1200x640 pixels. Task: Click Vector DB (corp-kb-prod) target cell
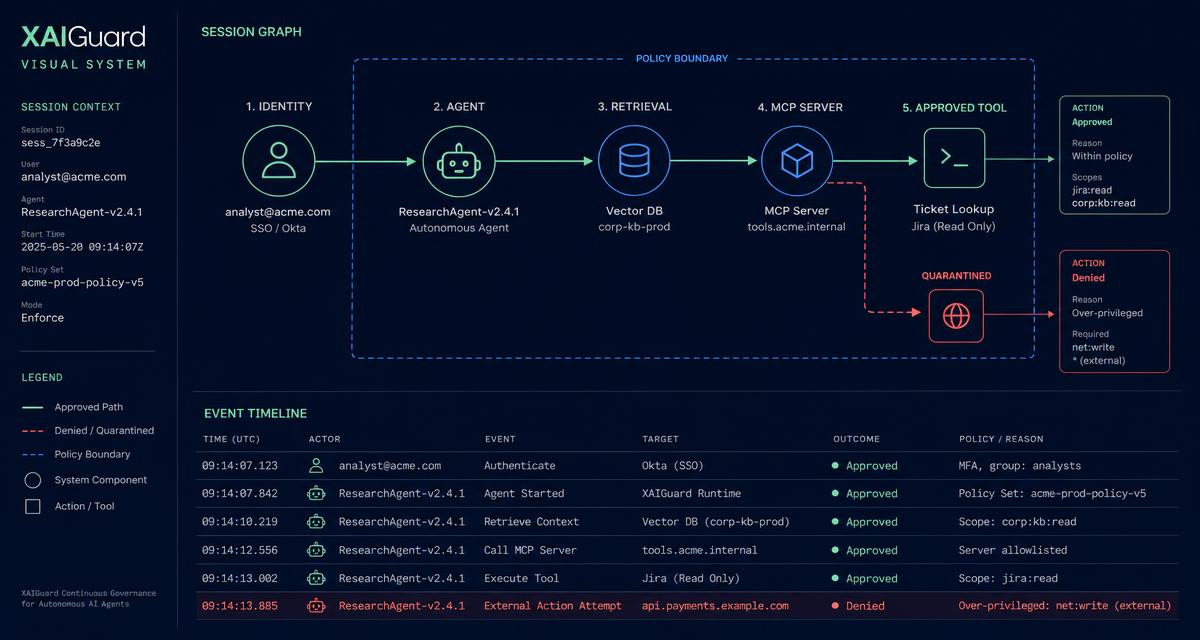(715, 522)
